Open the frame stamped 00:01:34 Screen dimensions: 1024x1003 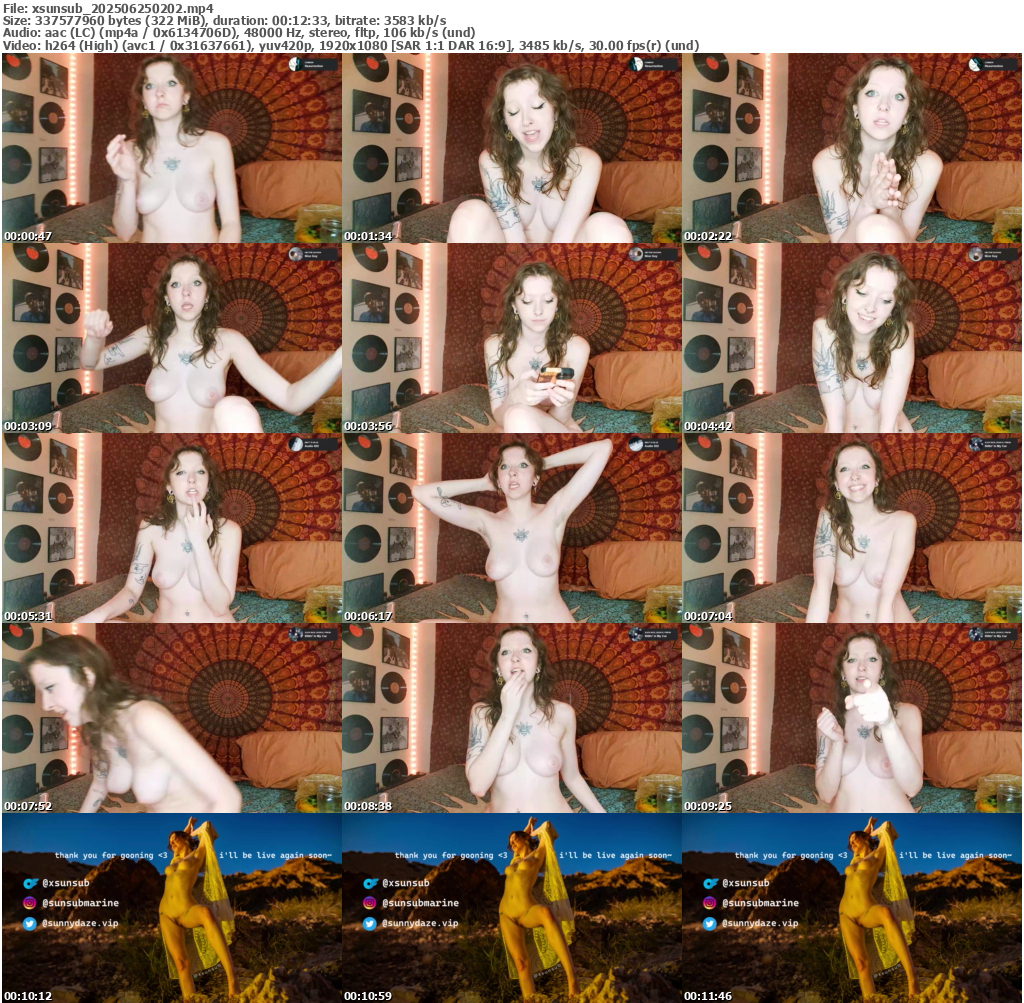(x=512, y=148)
